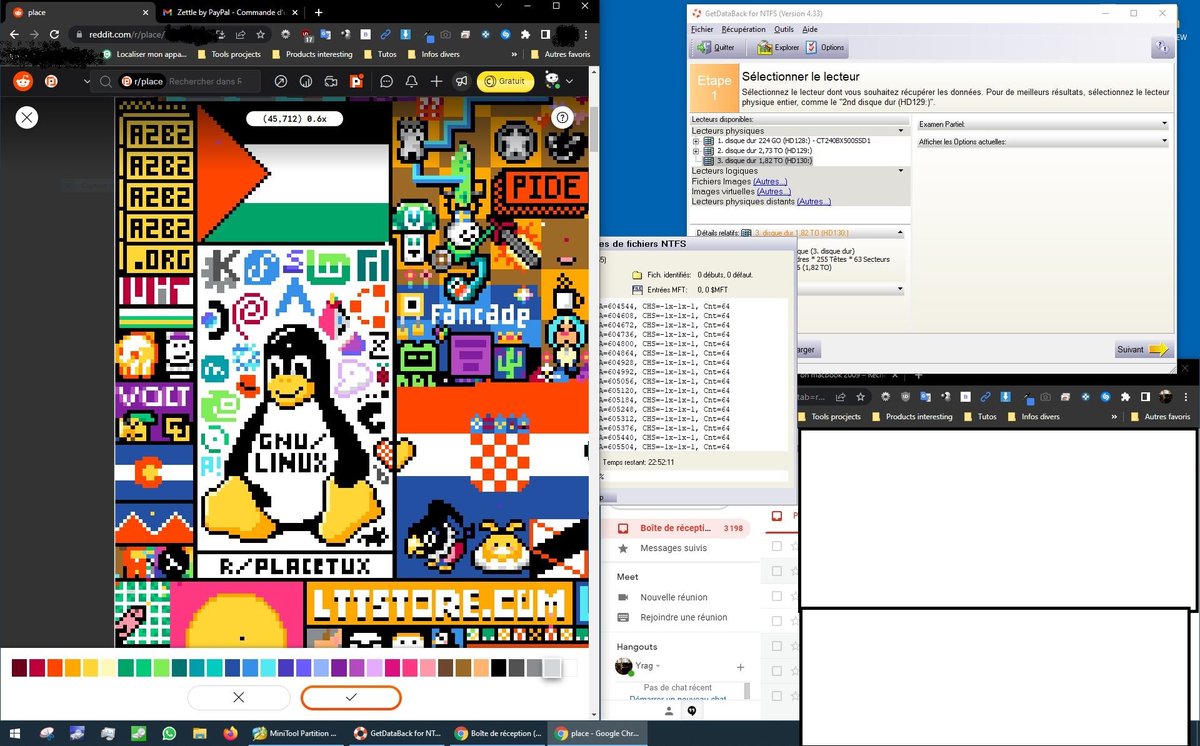The width and height of the screenshot is (1200, 746).
Task: Pick the orange-red color swatch
Action: (x=54, y=668)
